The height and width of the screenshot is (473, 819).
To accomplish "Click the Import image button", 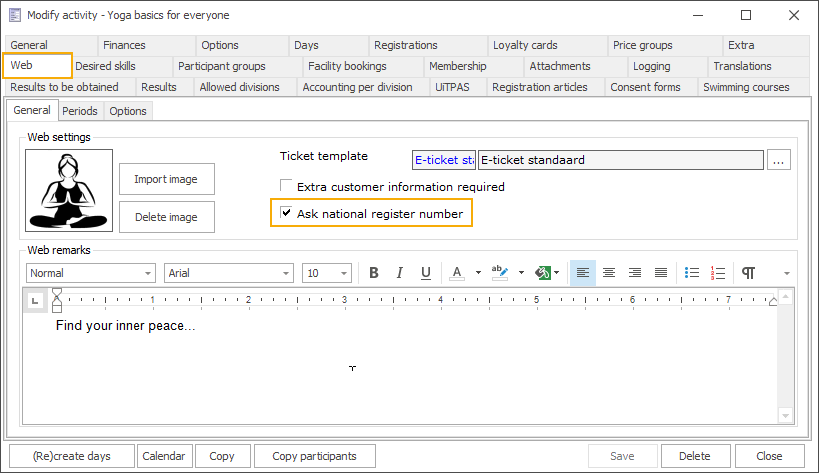I will (166, 179).
